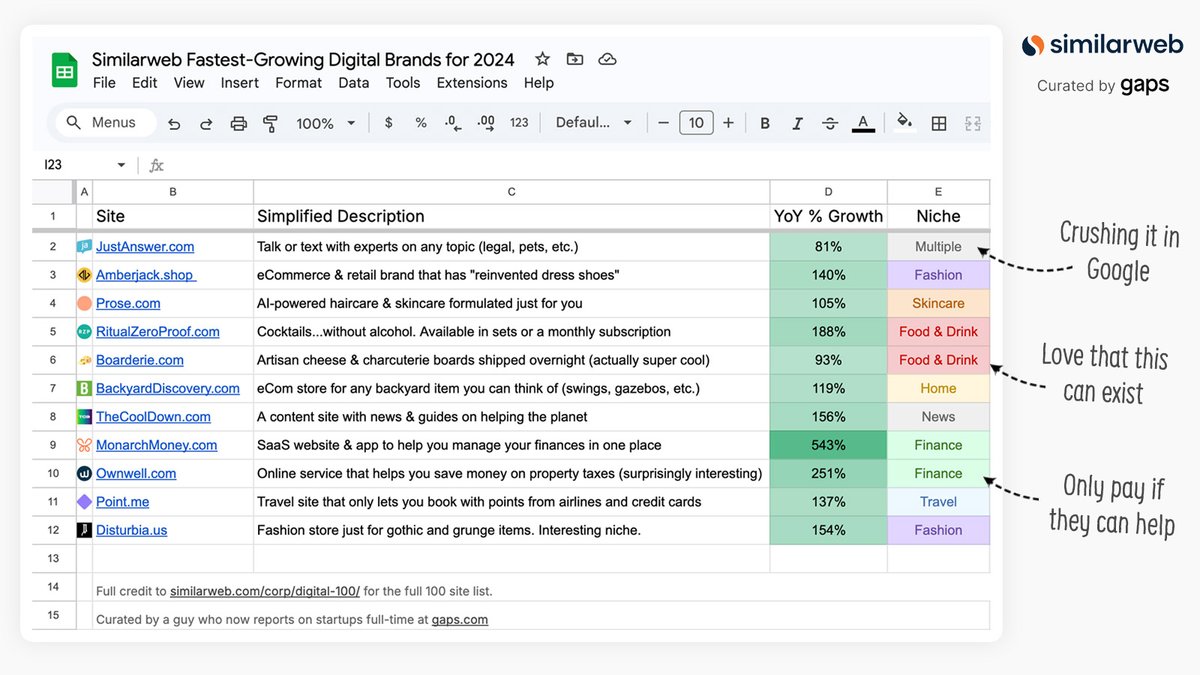The height and width of the screenshot is (675, 1200).
Task: Open the Ownwell.com link
Action: pos(136,473)
